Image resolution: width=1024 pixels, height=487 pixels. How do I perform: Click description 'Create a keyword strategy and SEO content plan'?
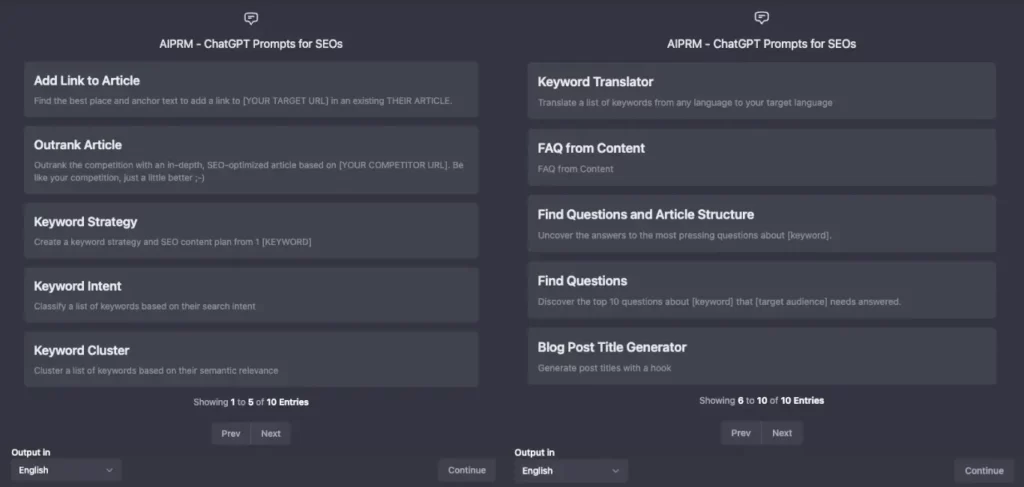point(172,242)
